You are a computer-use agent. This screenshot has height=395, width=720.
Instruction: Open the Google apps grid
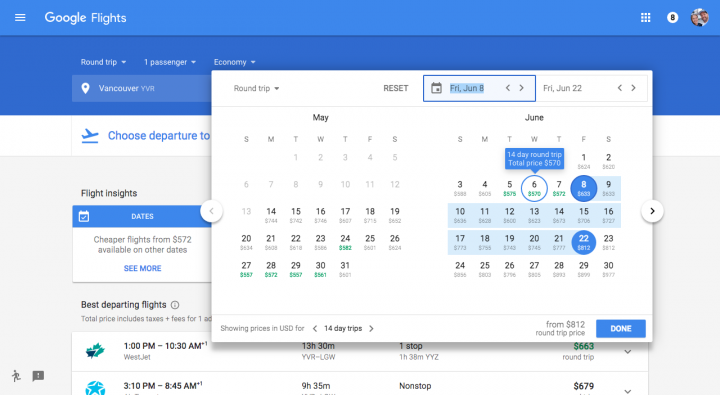[645, 17]
